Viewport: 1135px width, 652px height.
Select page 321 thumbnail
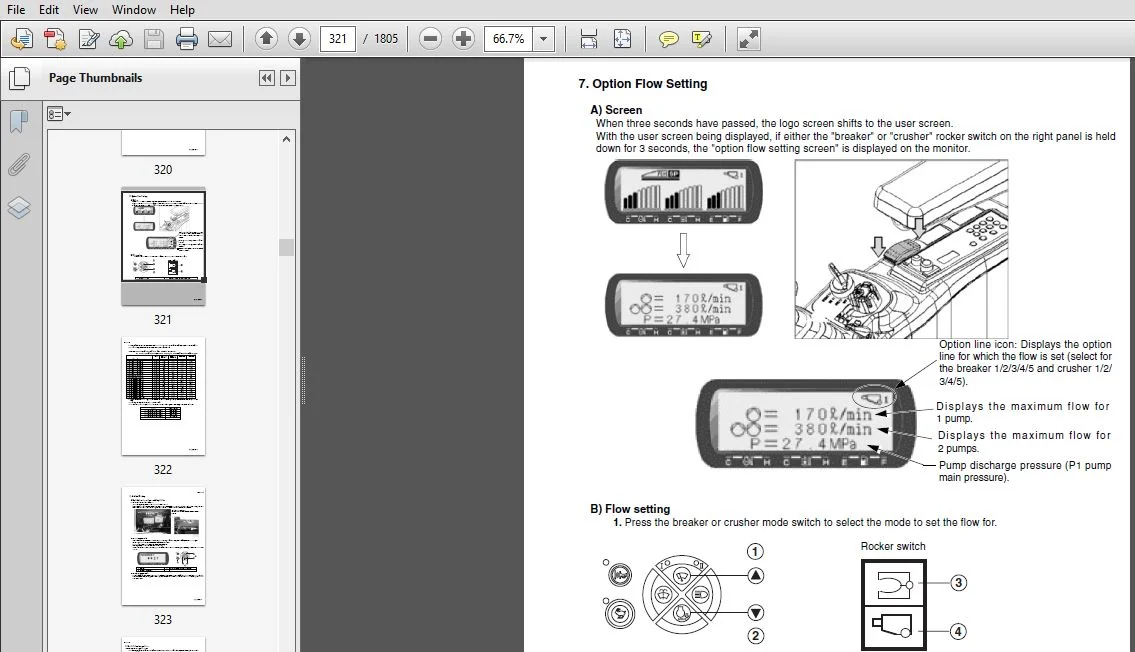pos(163,246)
